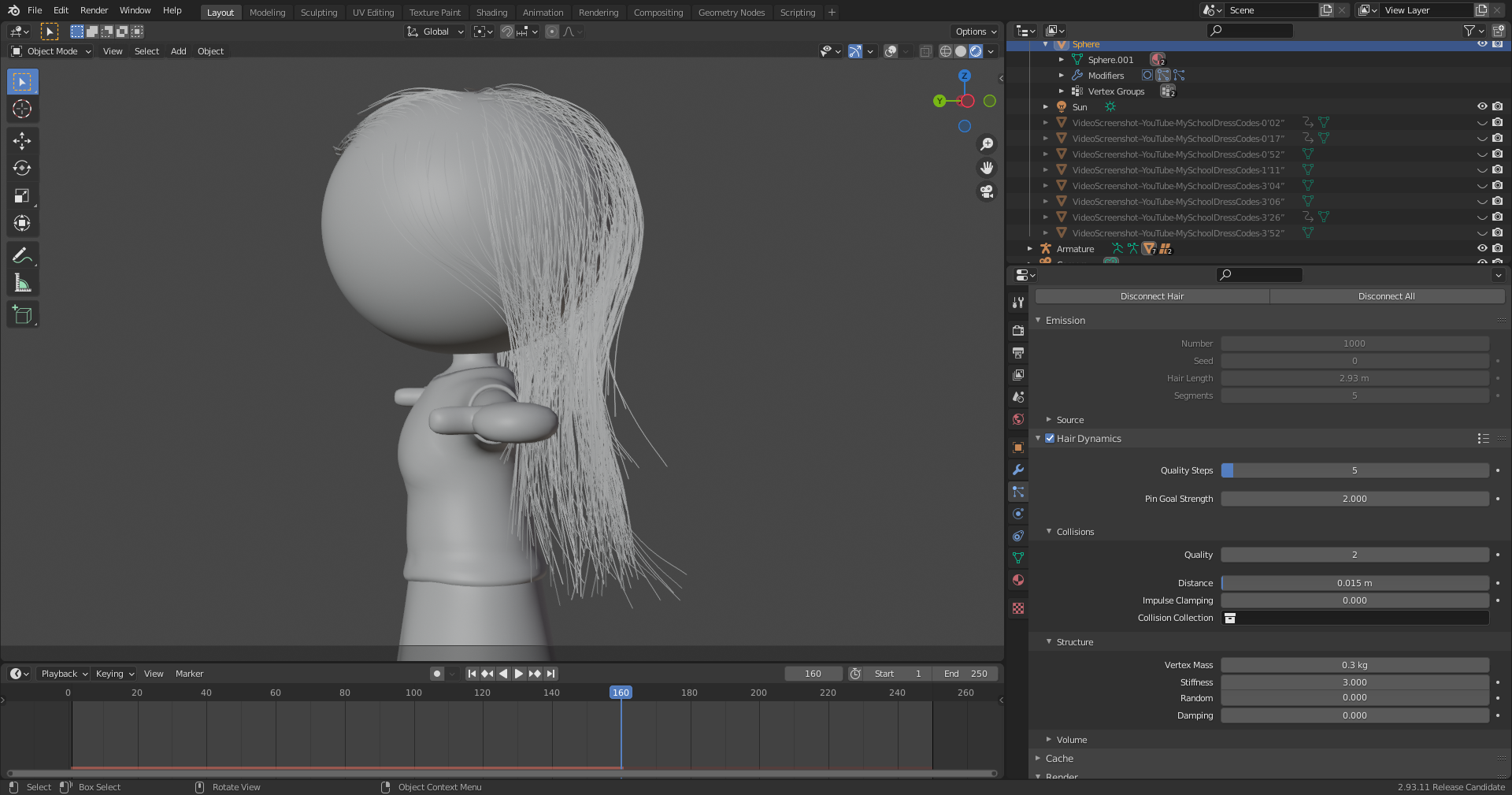
Task: Select the Cursor tool in the toolbar
Action: pos(22,110)
